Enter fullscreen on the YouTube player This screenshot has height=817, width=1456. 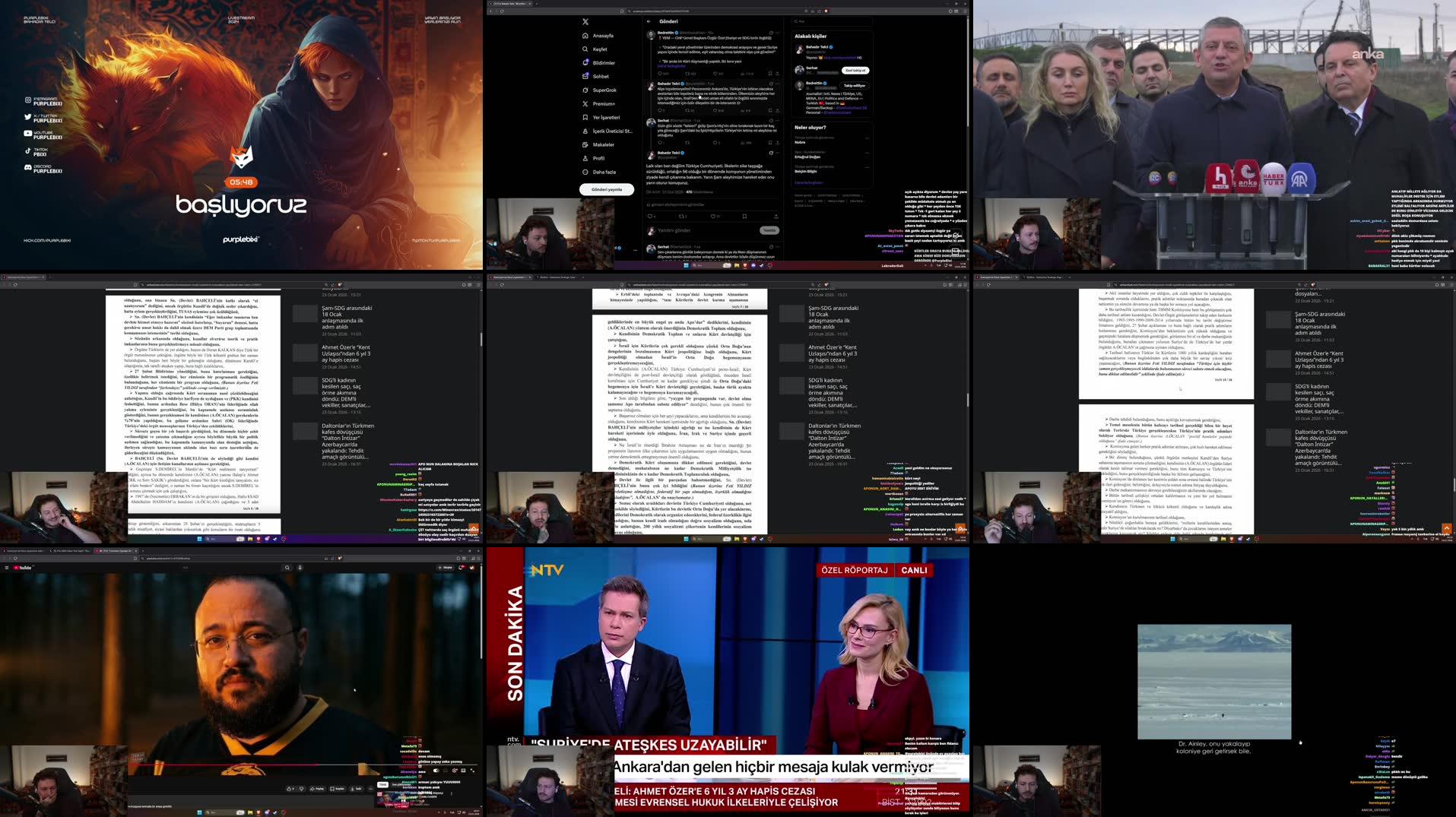(x=472, y=771)
